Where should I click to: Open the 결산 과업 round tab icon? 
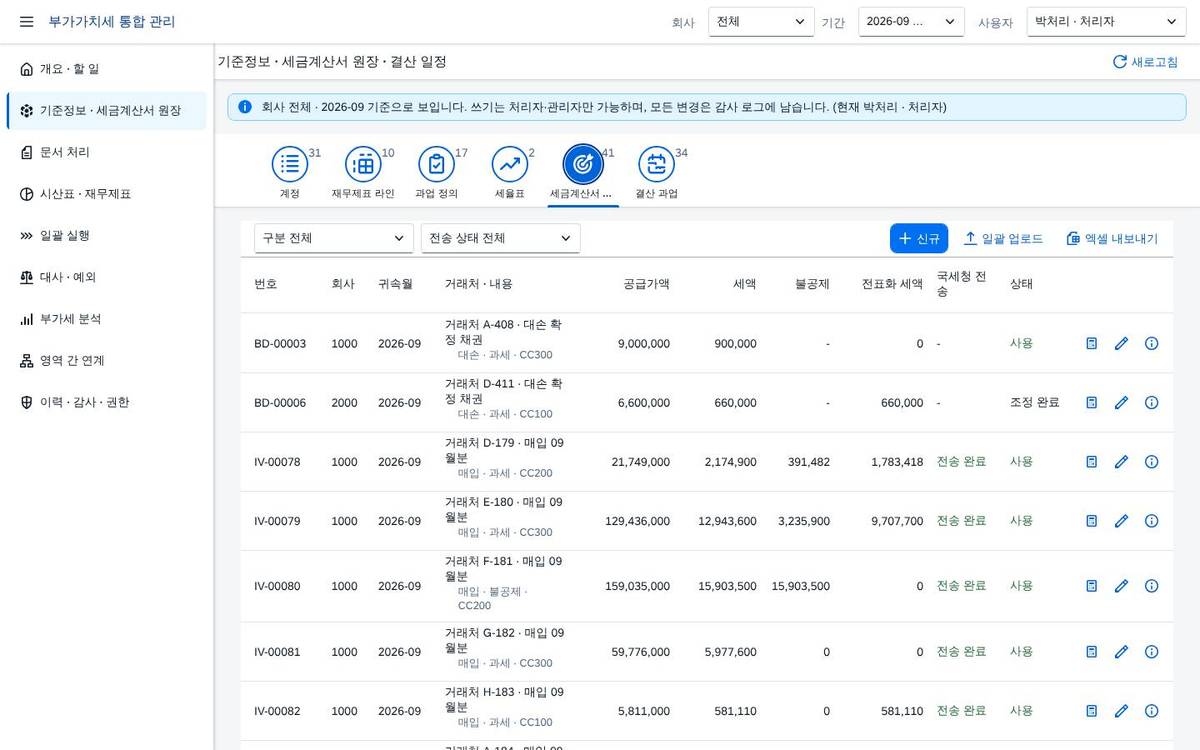656,164
